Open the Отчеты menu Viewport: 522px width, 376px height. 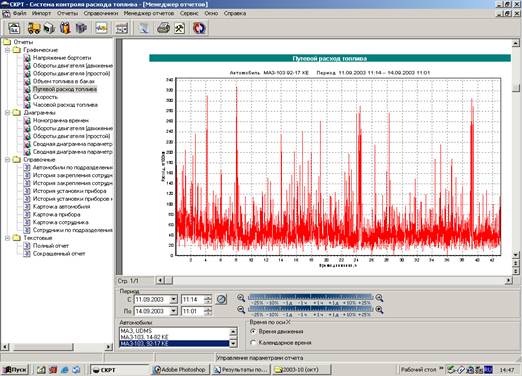(x=67, y=13)
